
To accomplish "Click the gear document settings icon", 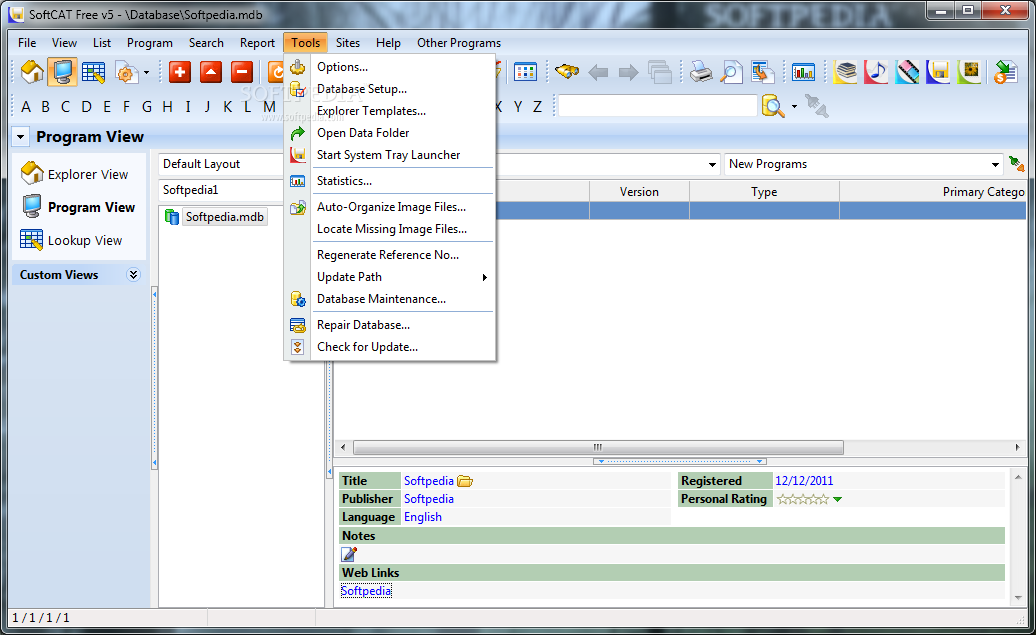I will [126, 72].
